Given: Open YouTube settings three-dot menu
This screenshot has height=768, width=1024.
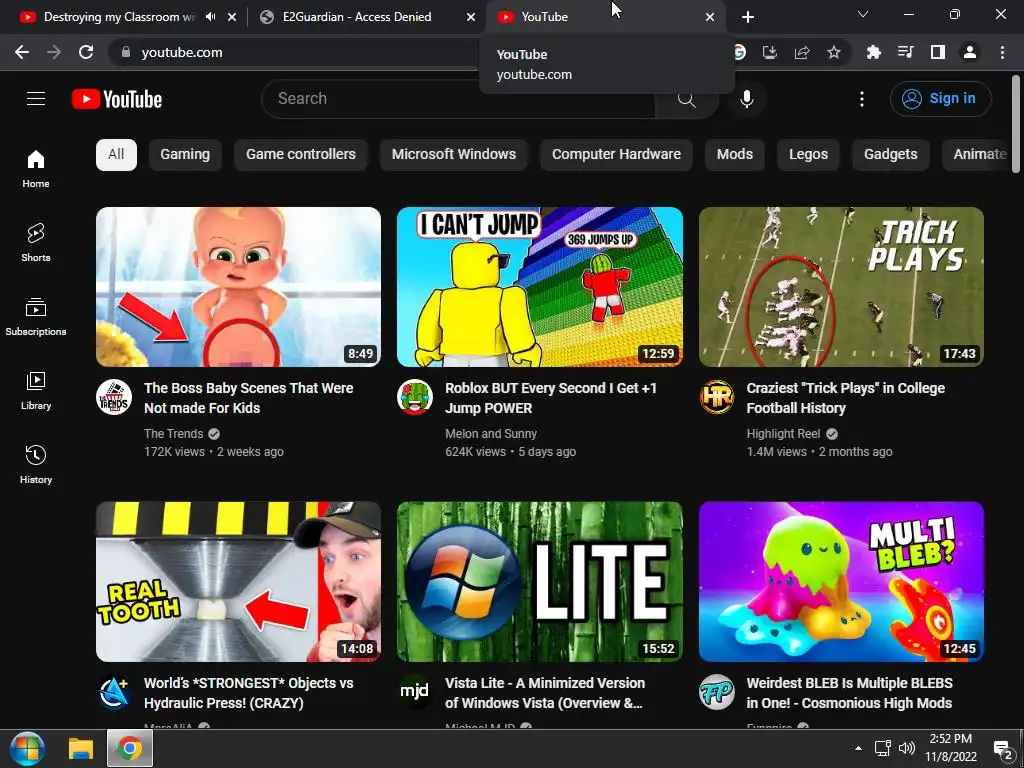Looking at the screenshot, I should (x=861, y=99).
